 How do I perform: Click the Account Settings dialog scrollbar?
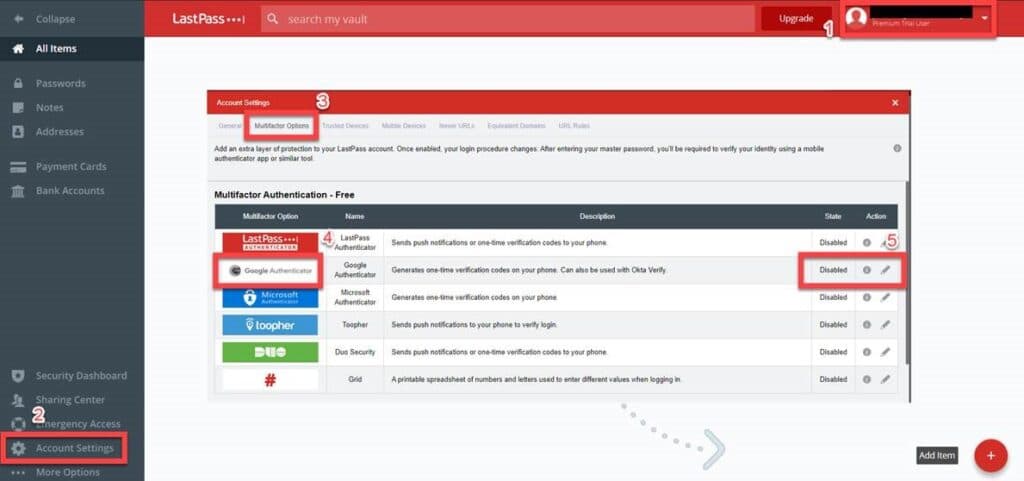907,271
